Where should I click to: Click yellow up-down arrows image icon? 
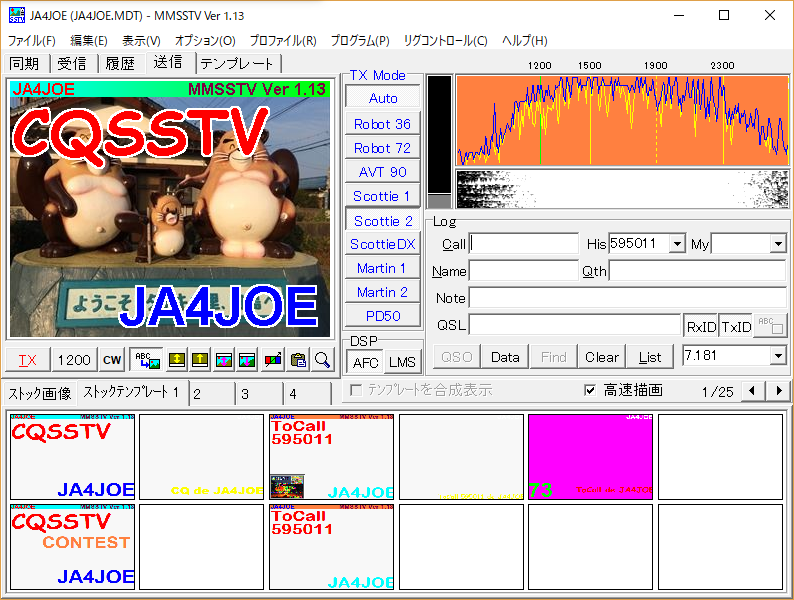point(176,360)
